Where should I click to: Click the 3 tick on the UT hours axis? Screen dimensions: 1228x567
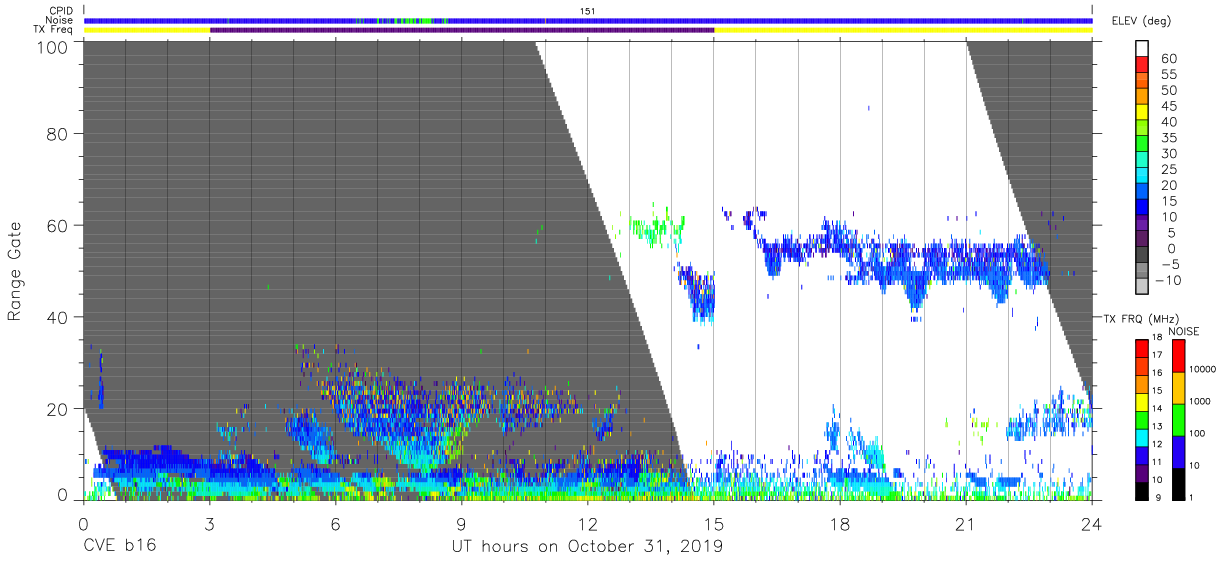[209, 523]
